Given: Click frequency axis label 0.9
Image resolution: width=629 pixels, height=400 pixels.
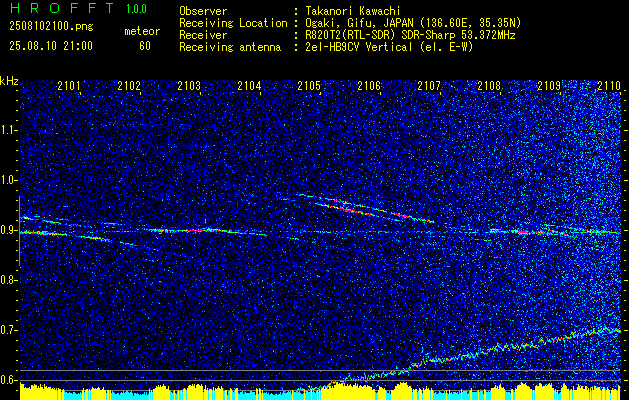Looking at the screenshot, I should [x=9, y=230].
